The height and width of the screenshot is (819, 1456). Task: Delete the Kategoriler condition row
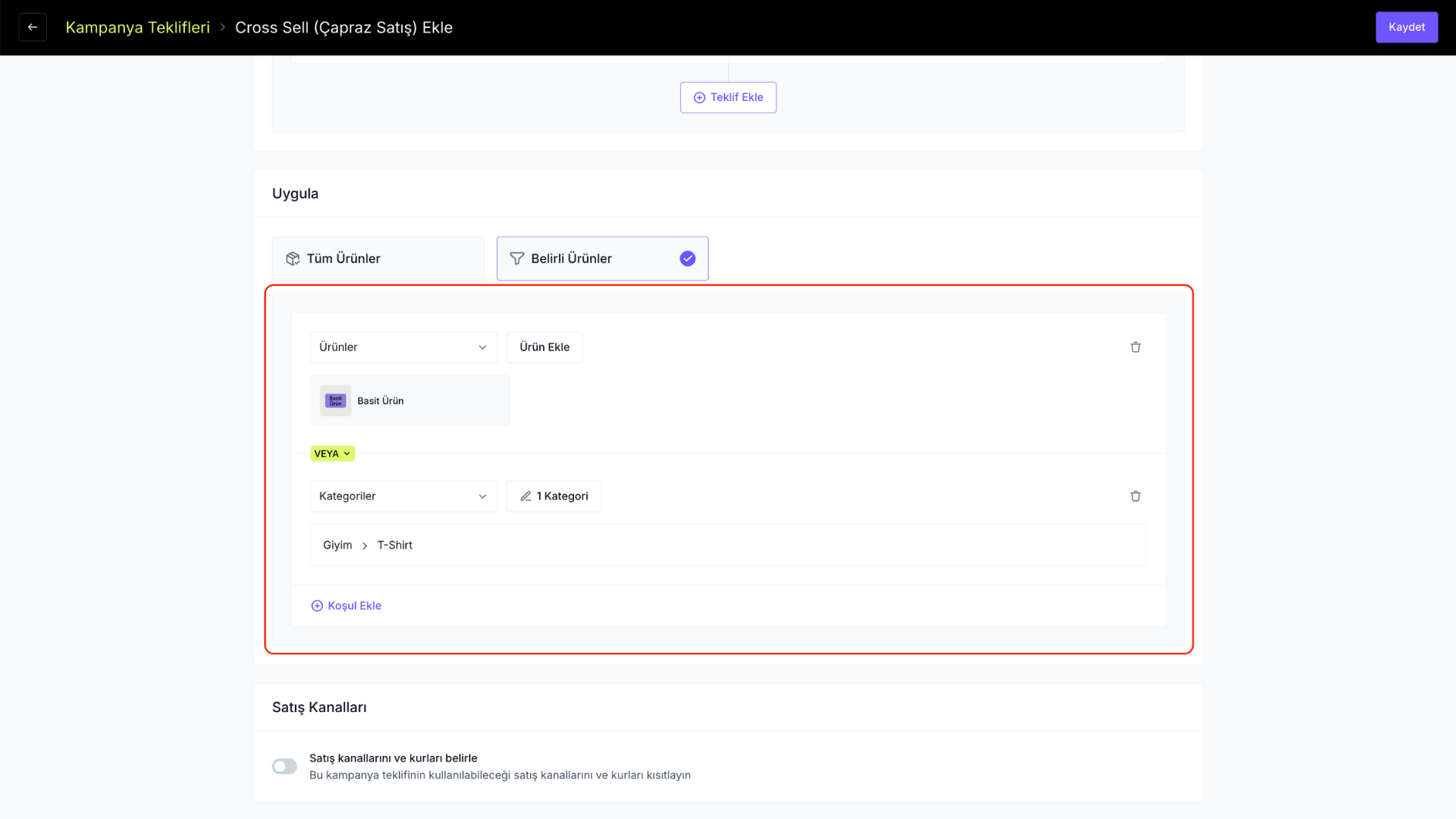tap(1135, 496)
